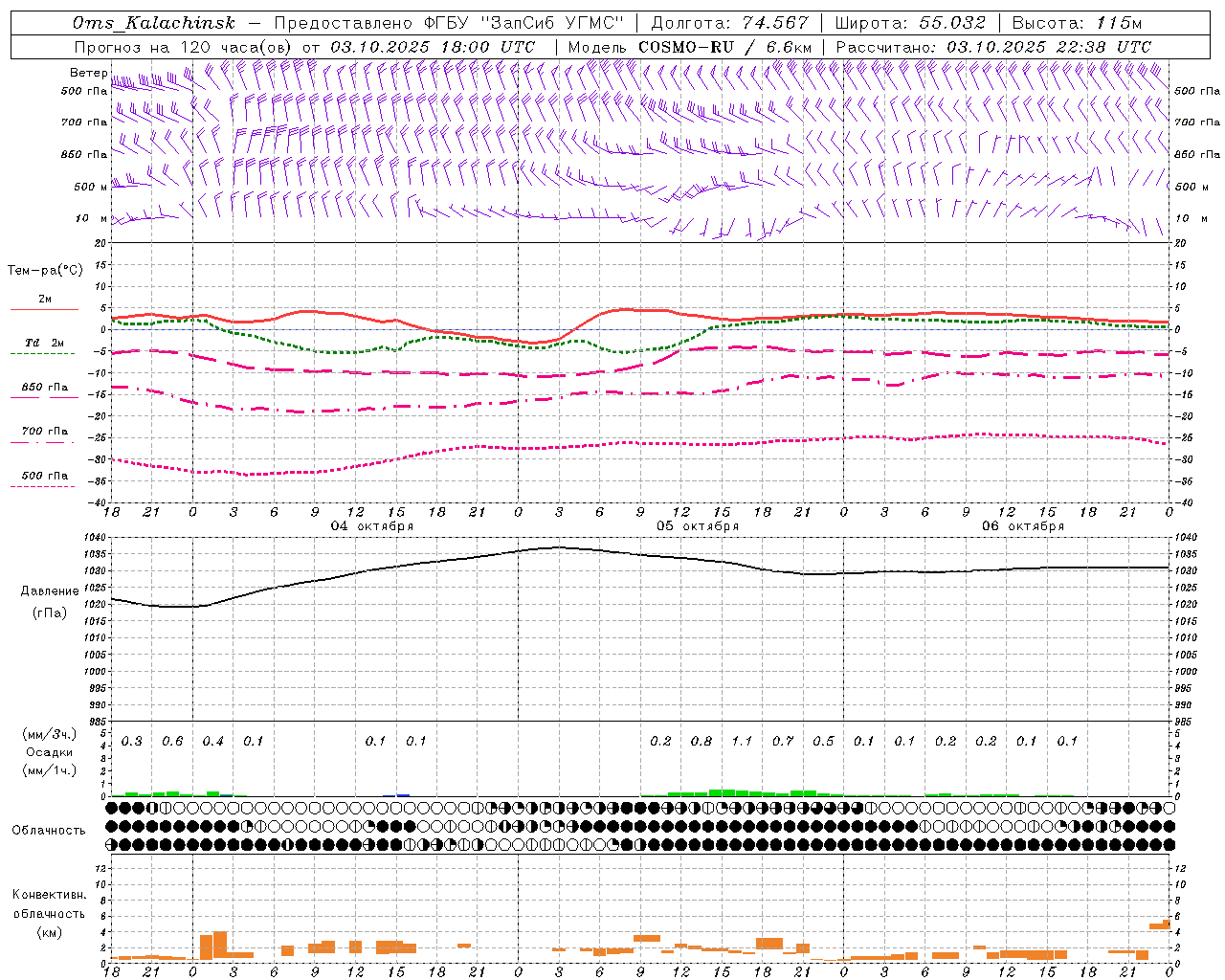Click the Осадки precipitation label
Image resolution: width=1225 pixels, height=980 pixels.
pos(50,752)
